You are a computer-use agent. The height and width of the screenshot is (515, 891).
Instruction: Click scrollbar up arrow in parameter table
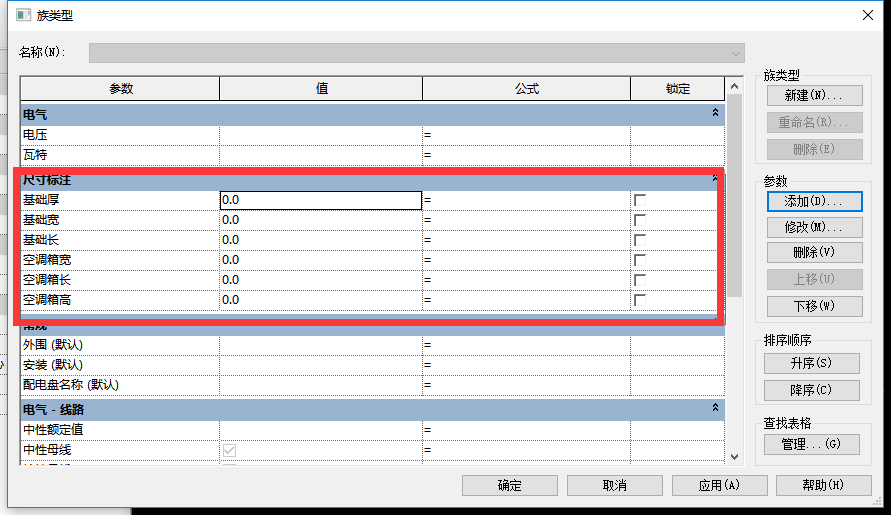(x=734, y=86)
